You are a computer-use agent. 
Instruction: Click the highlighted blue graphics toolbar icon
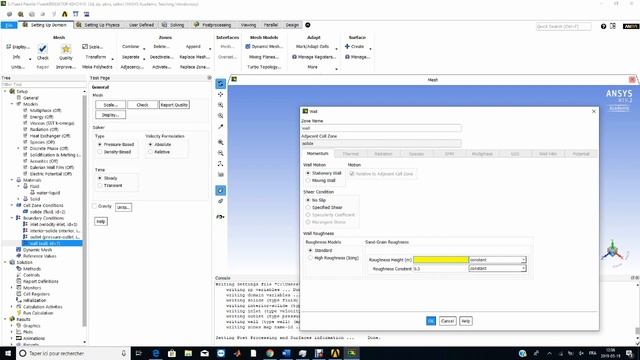(220, 190)
